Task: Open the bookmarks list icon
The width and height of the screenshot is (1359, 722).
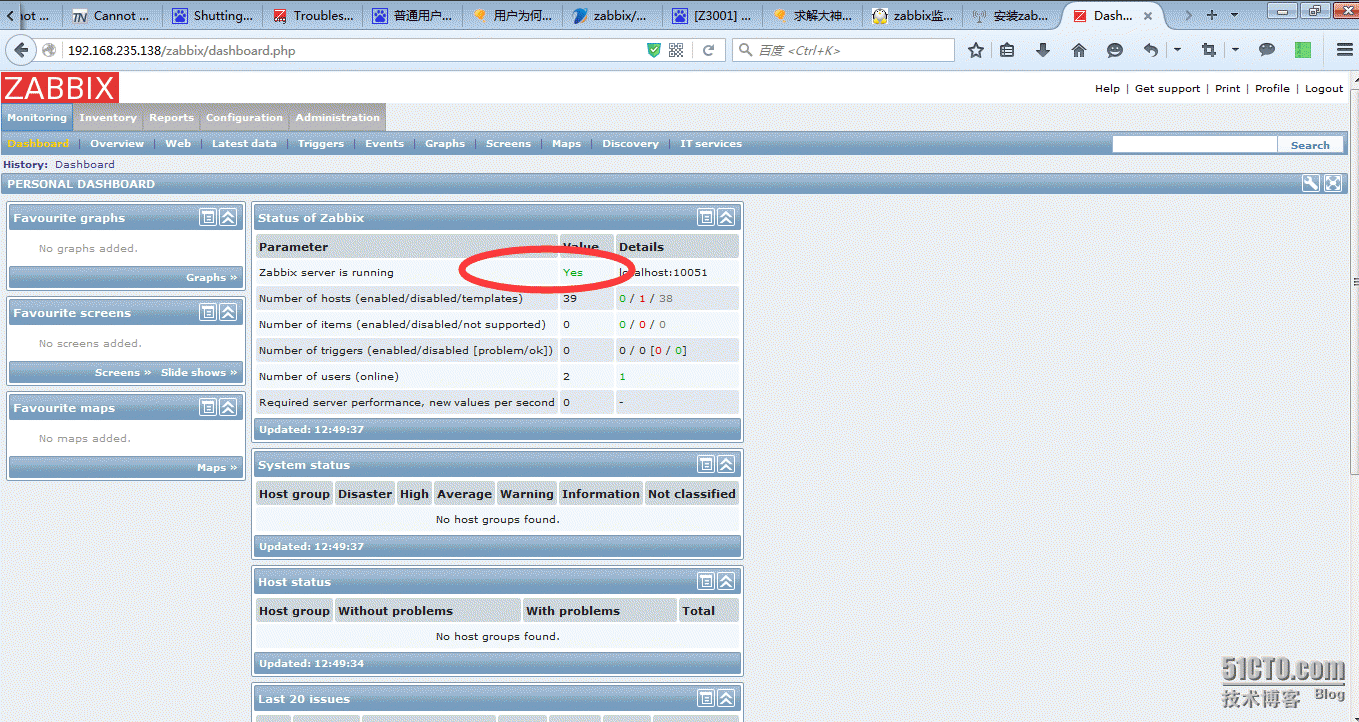Action: pyautogui.click(x=1007, y=50)
